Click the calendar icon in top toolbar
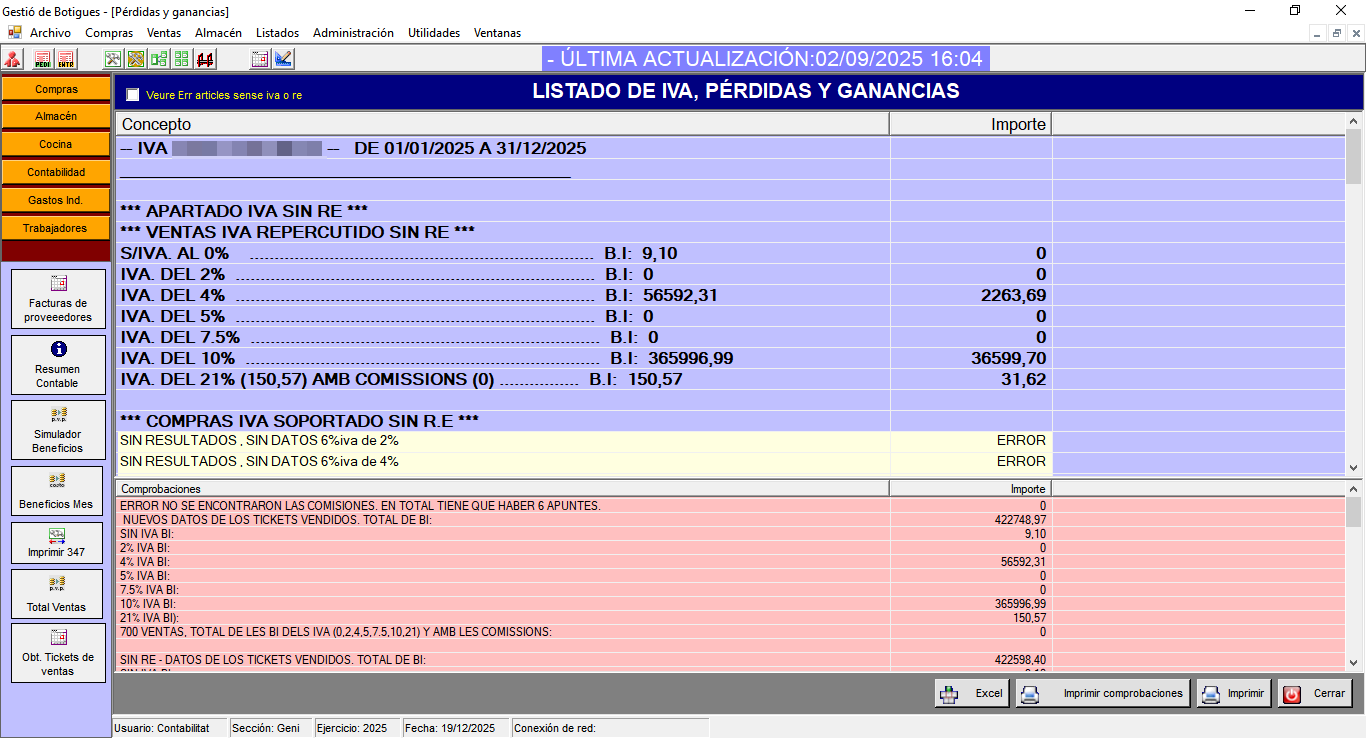 coord(260,59)
